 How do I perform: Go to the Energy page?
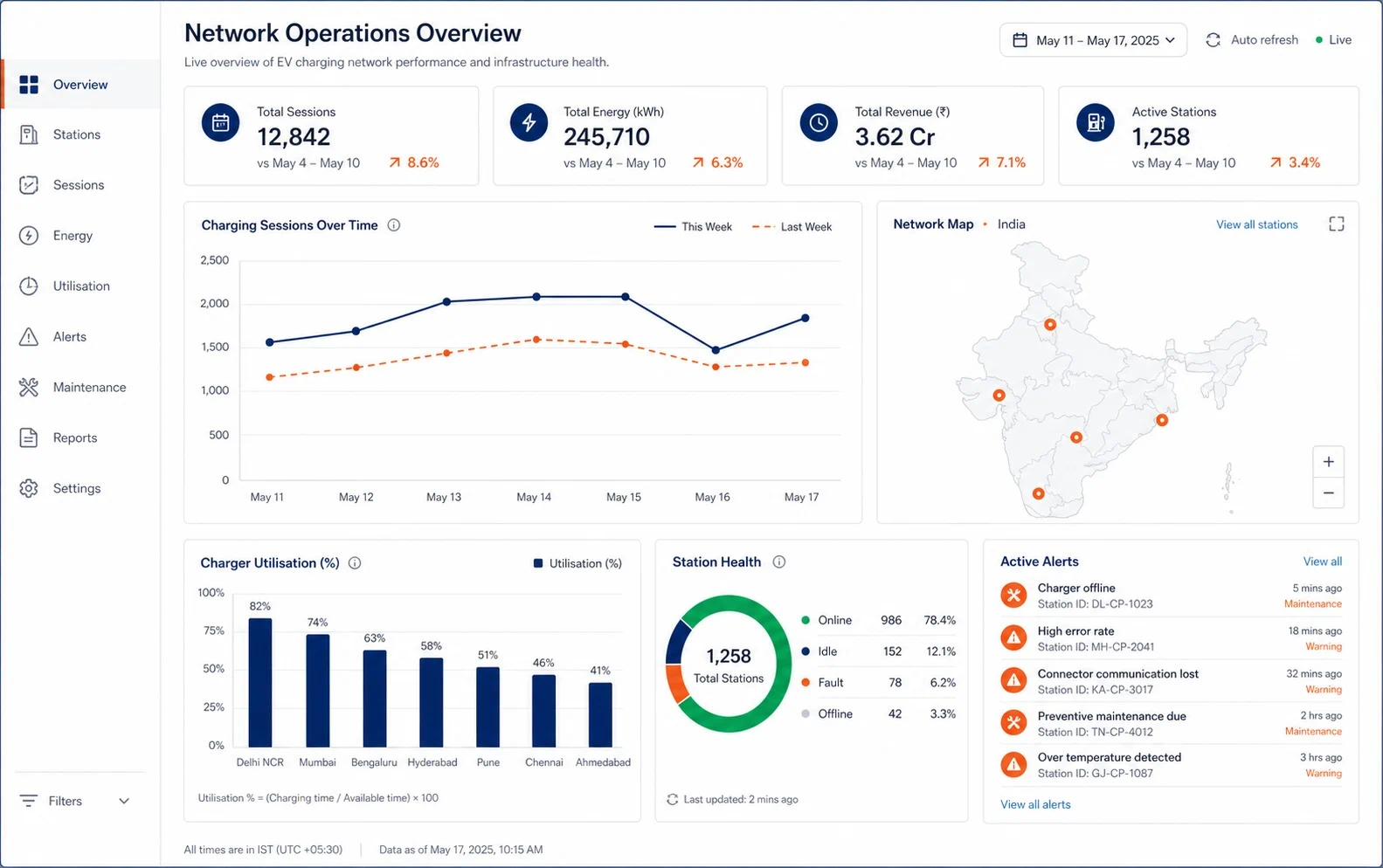click(x=80, y=236)
